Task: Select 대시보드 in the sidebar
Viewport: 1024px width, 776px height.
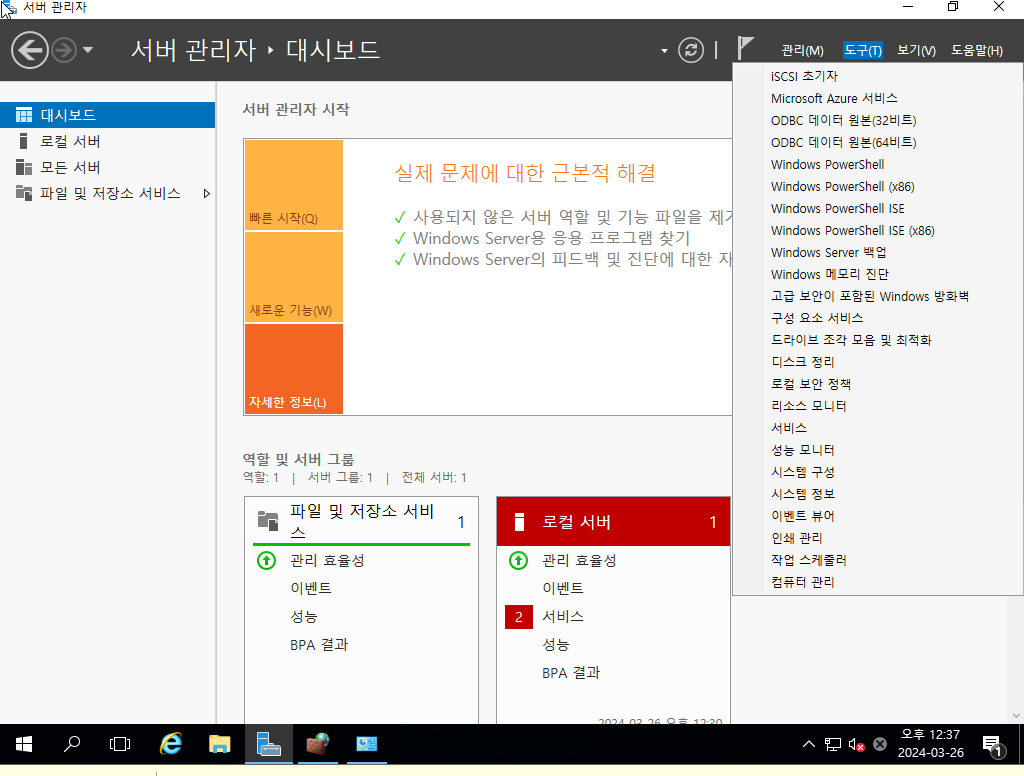Action: click(x=107, y=115)
